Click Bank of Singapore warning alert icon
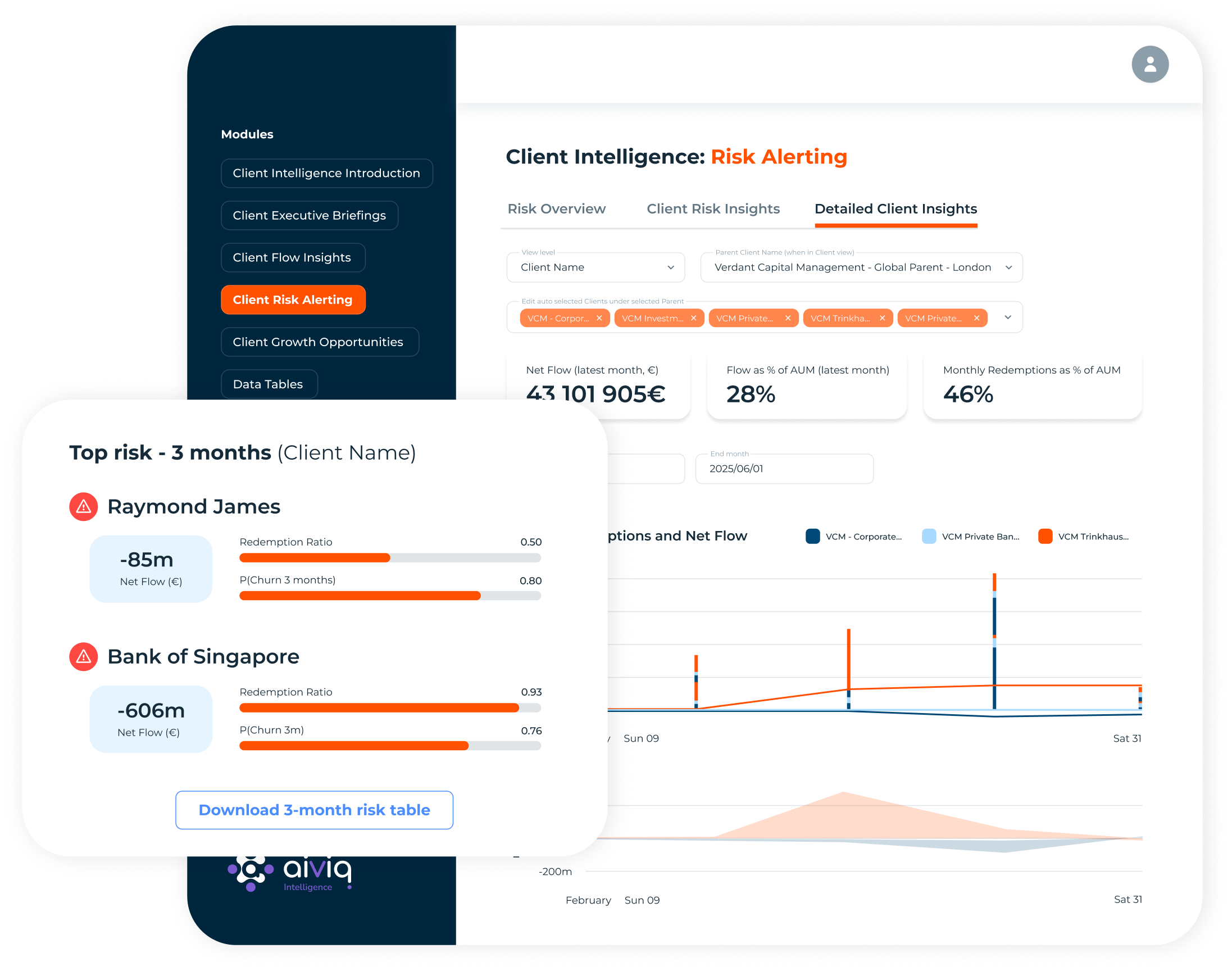This screenshot has width=1232, height=971. pyautogui.click(x=84, y=657)
